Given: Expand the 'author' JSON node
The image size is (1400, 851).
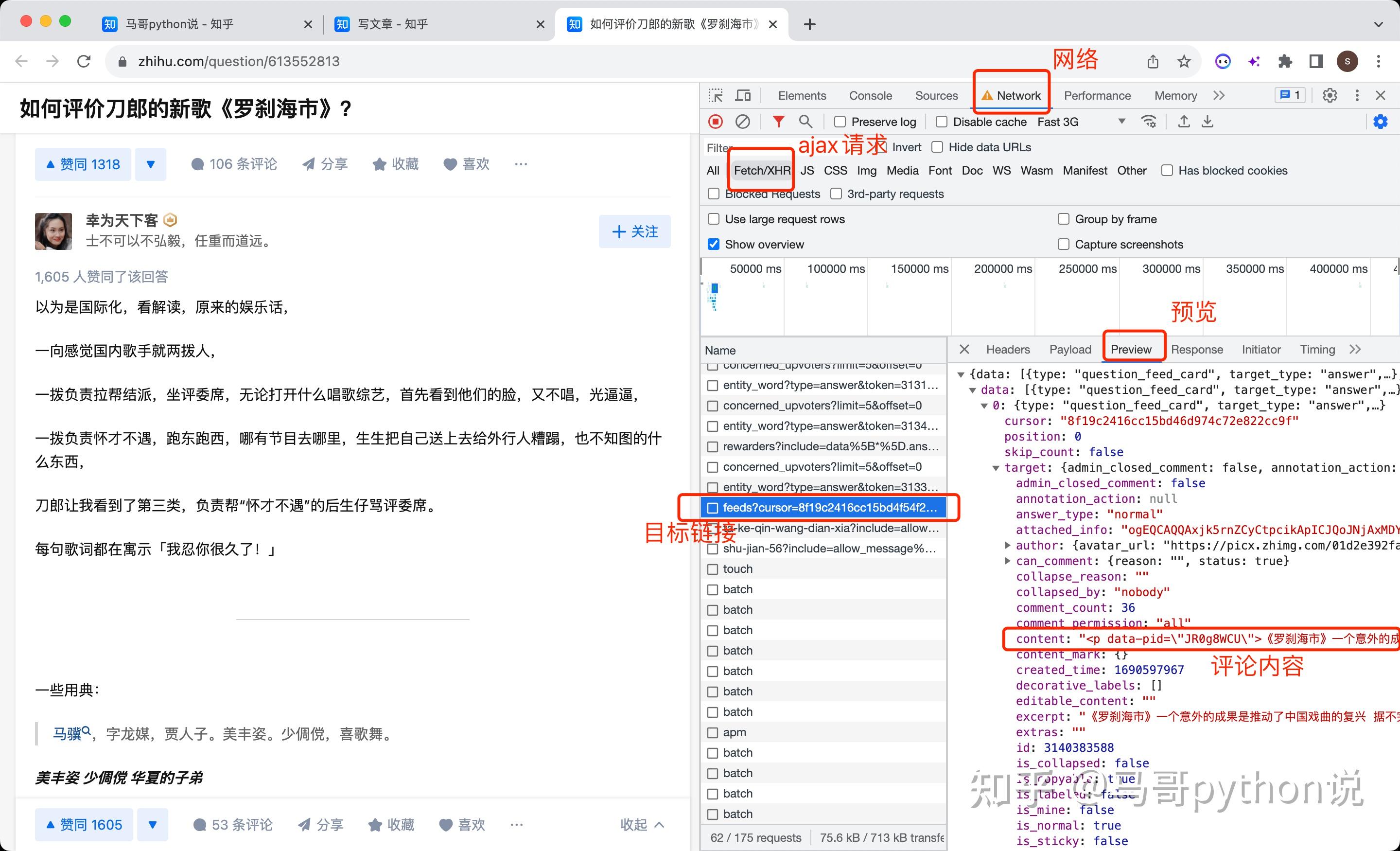Looking at the screenshot, I should tap(1007, 545).
